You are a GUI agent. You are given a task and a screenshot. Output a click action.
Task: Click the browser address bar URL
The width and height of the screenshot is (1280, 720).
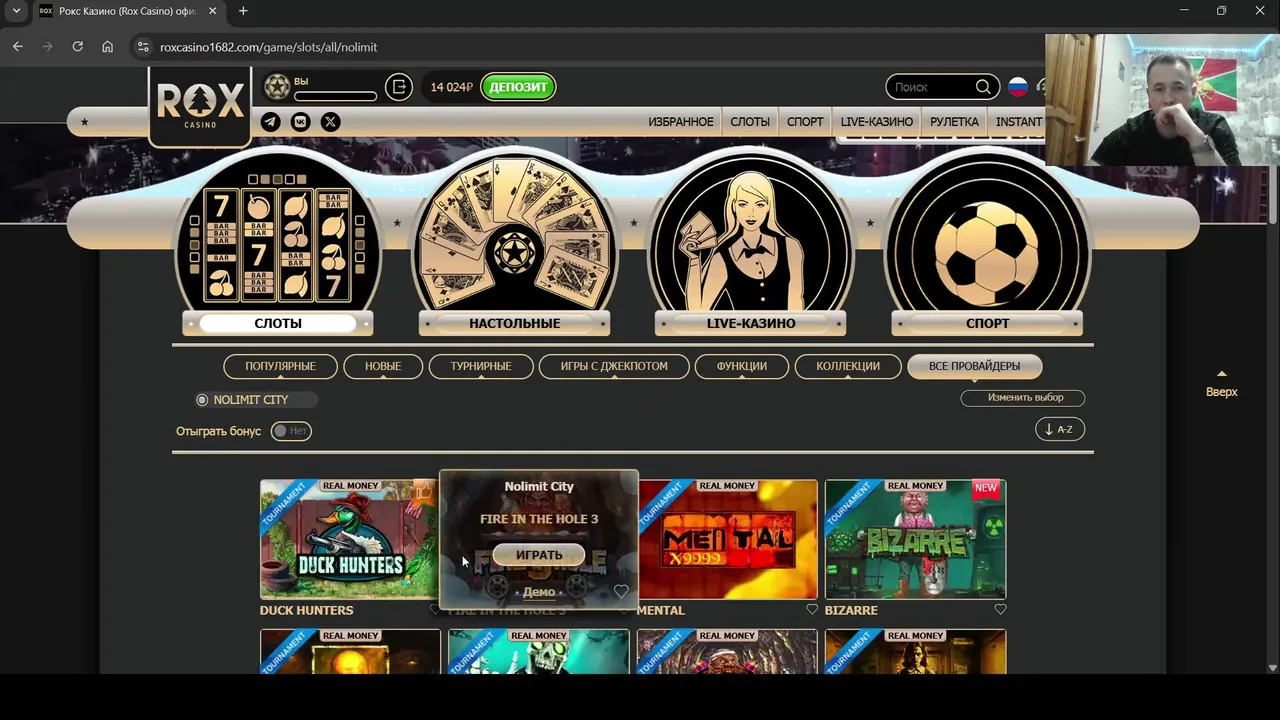pyautogui.click(x=268, y=47)
